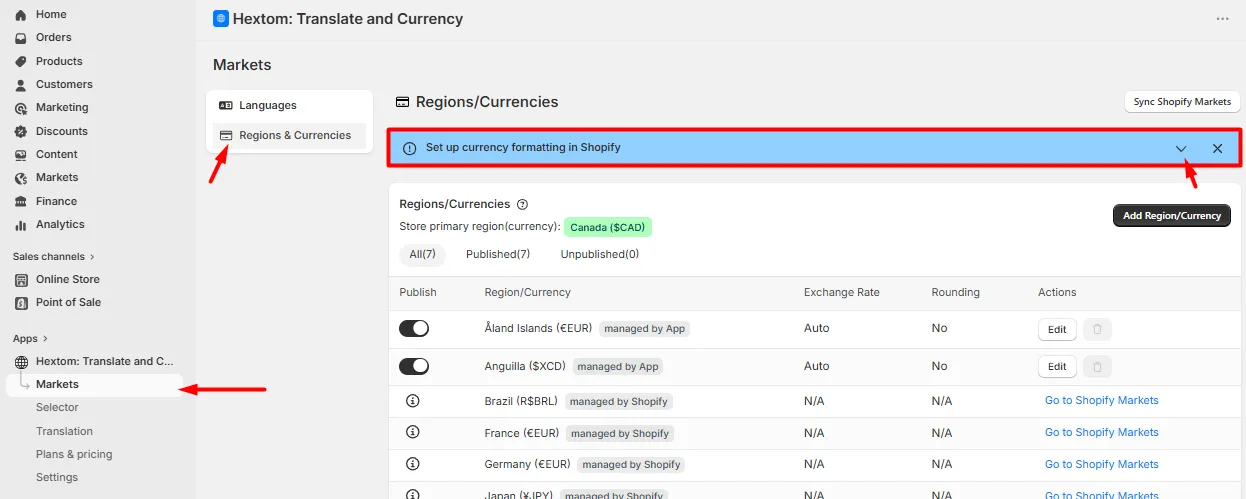Open Selector under Hextom app

(57, 408)
